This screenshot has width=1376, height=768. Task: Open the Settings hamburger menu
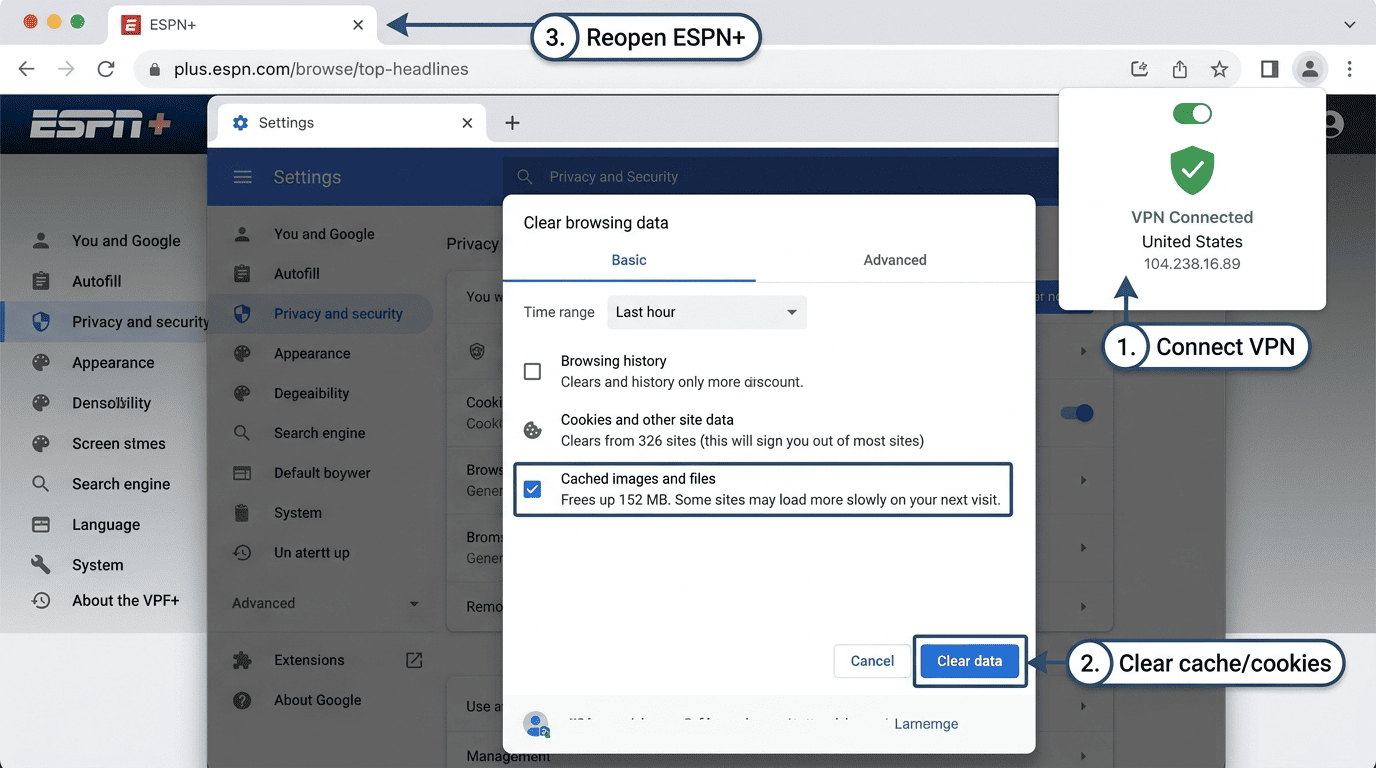tap(242, 177)
